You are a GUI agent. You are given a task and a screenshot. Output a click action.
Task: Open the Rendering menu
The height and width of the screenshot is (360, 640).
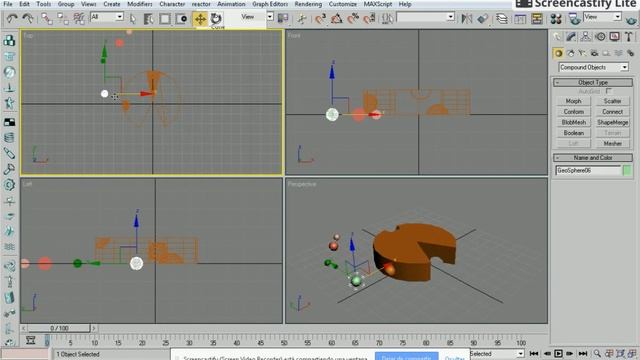[x=308, y=4]
